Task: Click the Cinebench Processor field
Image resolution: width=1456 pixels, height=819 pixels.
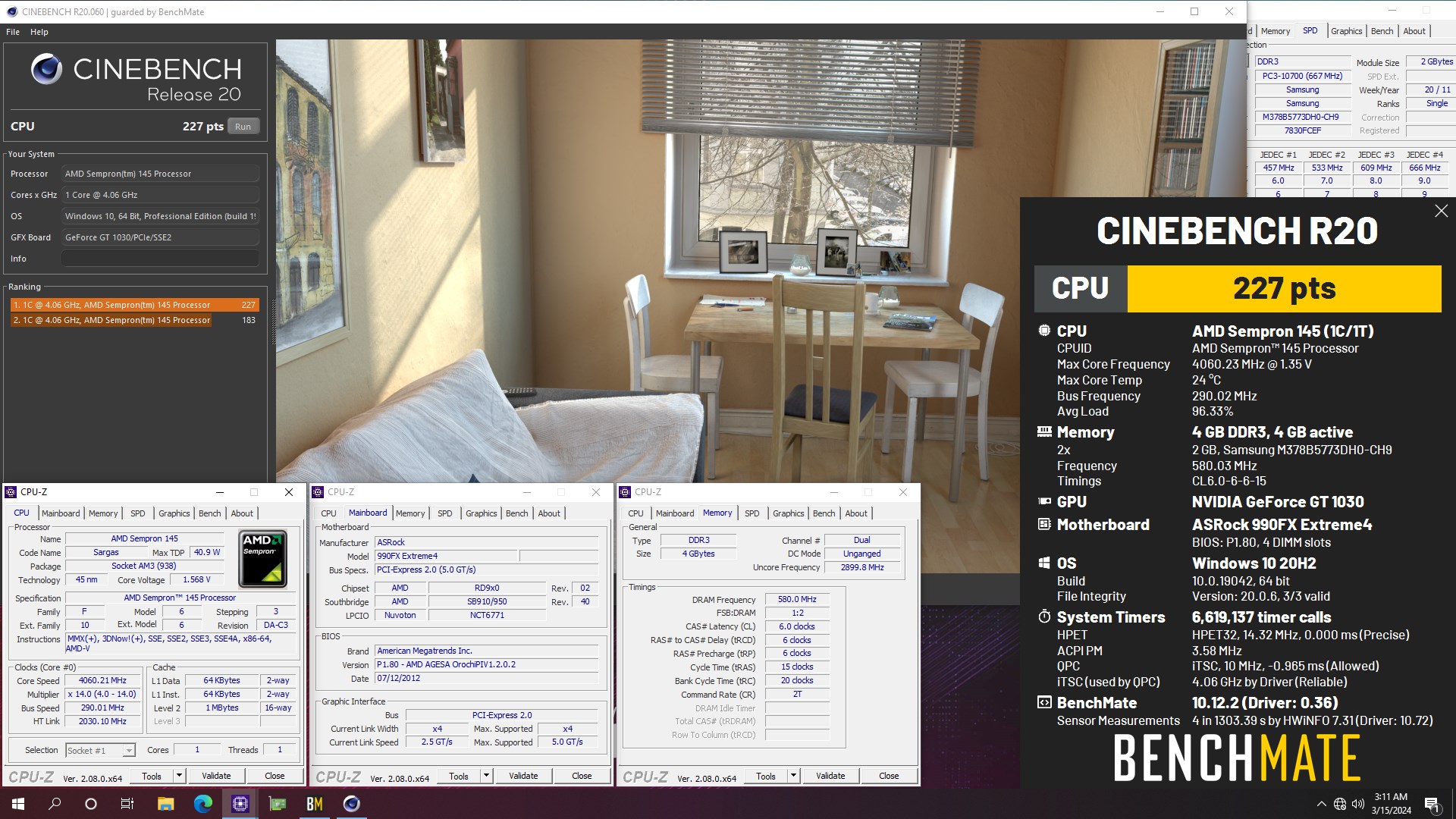Action: [x=160, y=174]
